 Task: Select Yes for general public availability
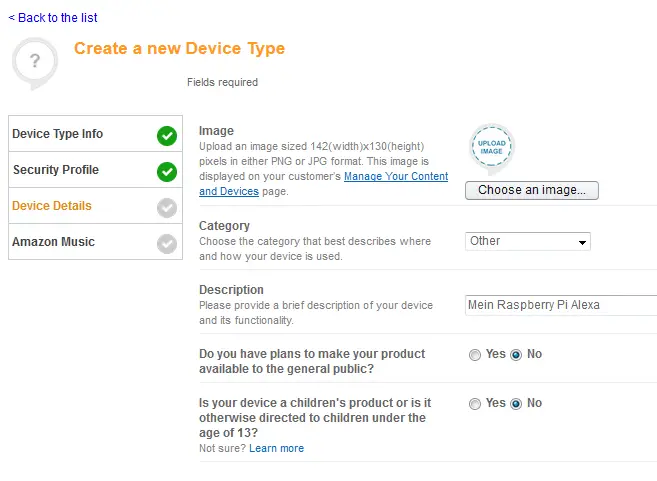475,355
